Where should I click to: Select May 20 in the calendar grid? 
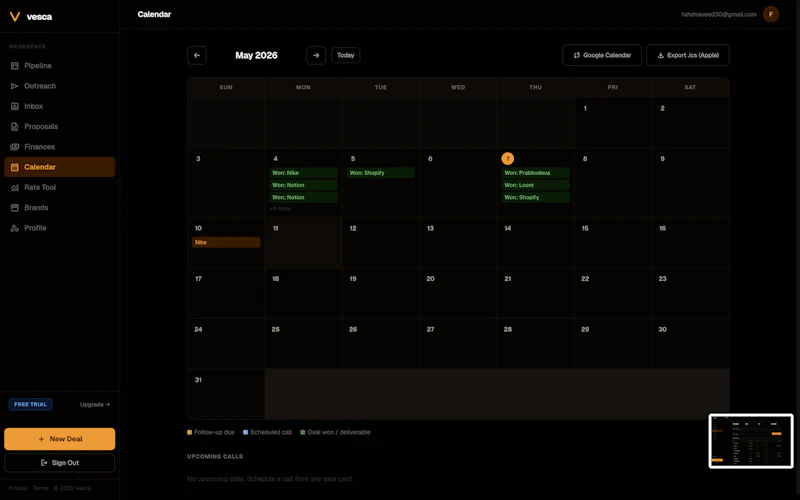point(458,293)
